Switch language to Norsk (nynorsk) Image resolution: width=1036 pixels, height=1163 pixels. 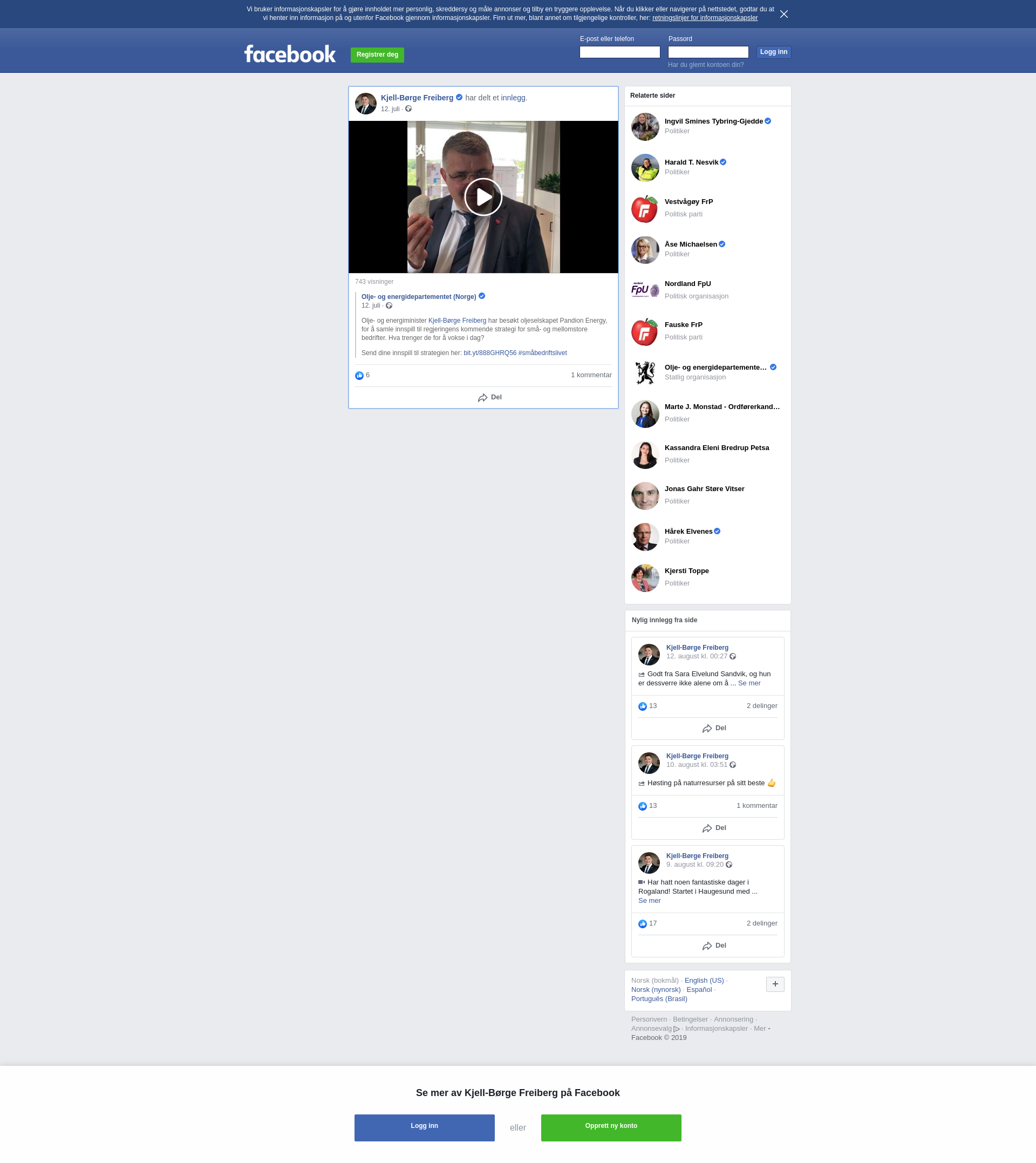coord(656,989)
